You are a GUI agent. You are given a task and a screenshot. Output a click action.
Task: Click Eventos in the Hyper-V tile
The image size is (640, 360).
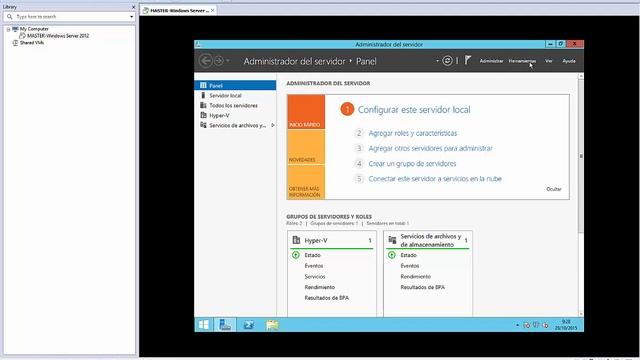pos(313,266)
